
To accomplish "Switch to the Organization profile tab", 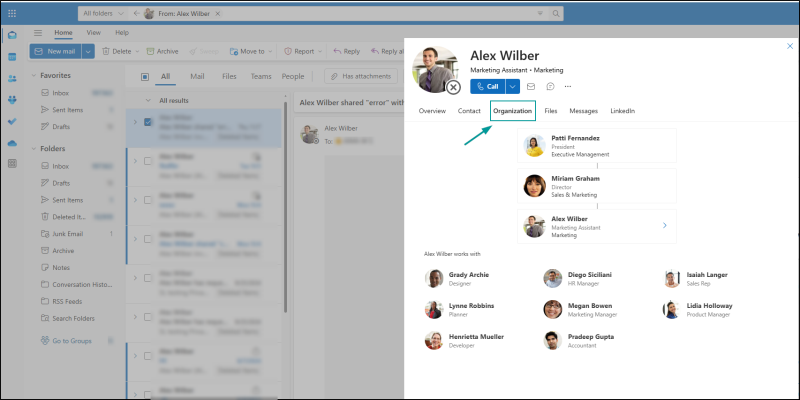I will 513,111.
